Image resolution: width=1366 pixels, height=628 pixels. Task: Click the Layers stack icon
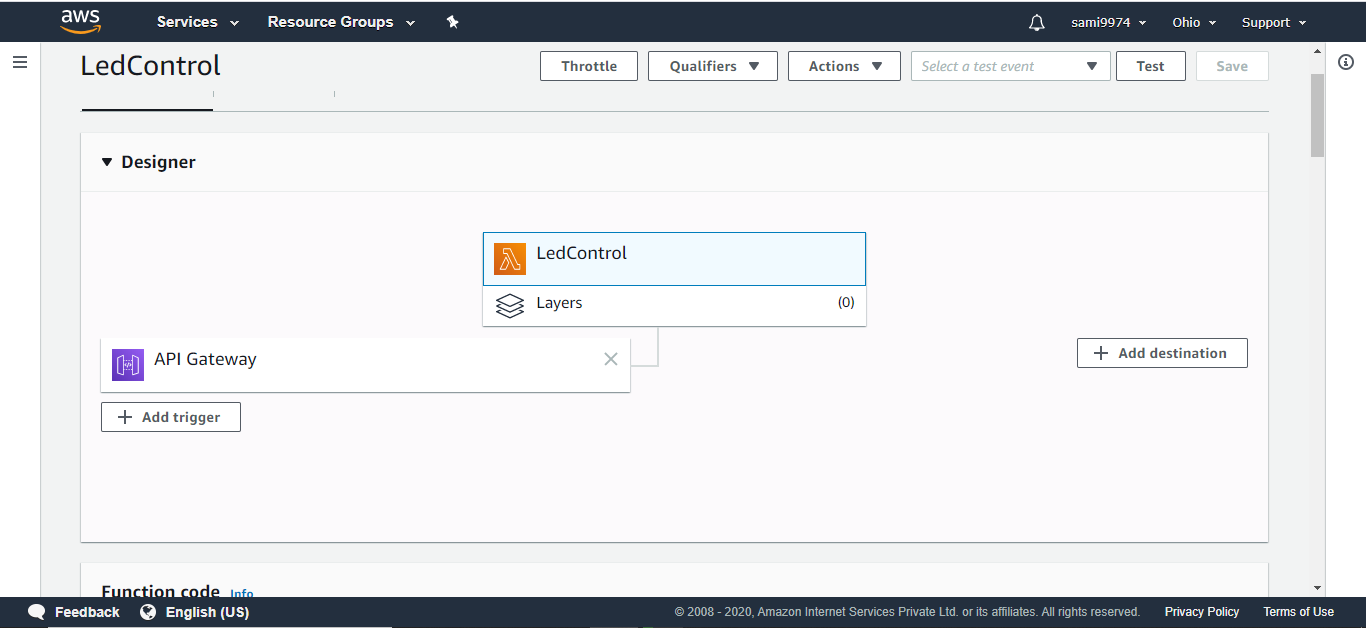[510, 304]
